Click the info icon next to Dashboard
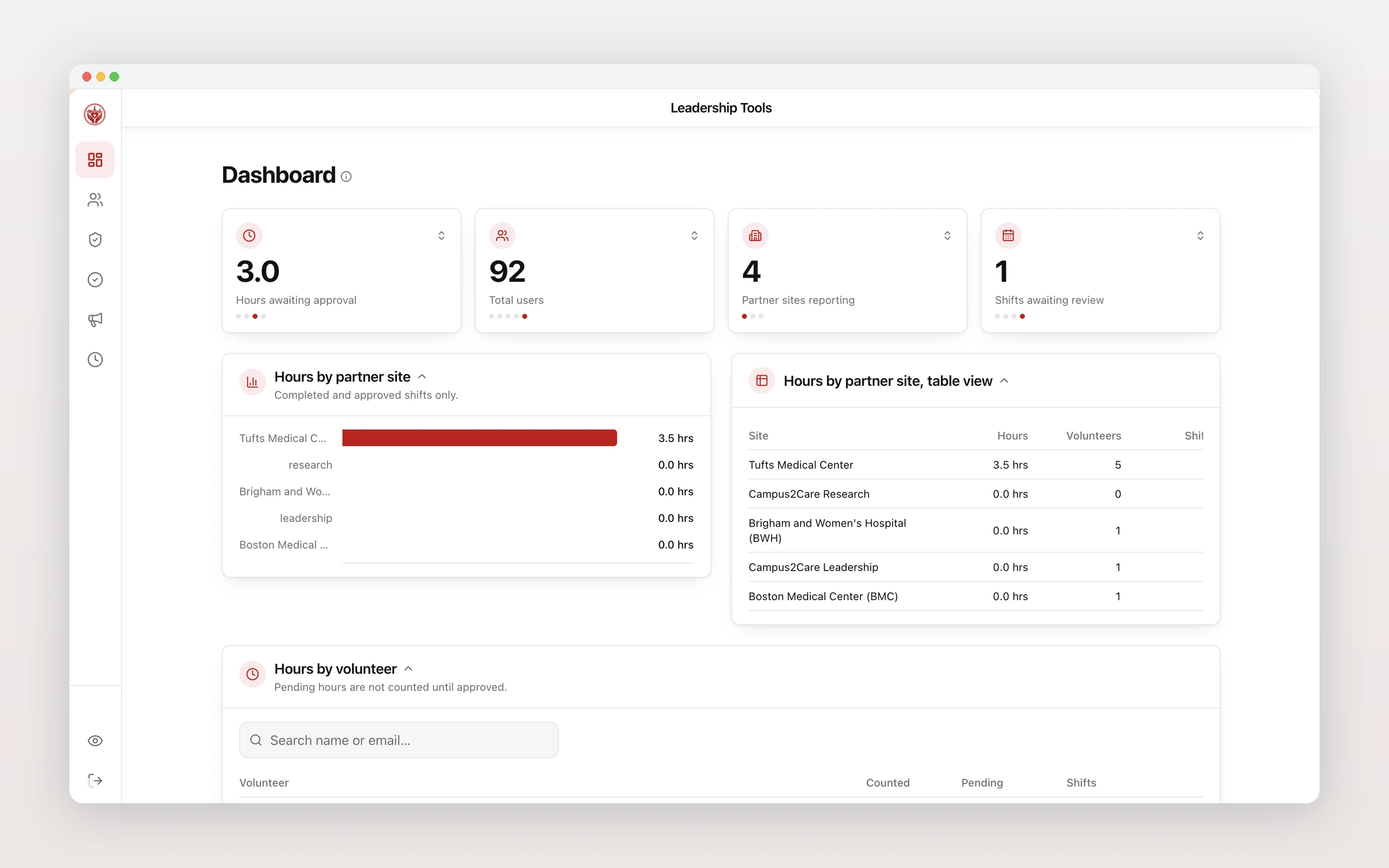The image size is (1389, 868). click(346, 176)
